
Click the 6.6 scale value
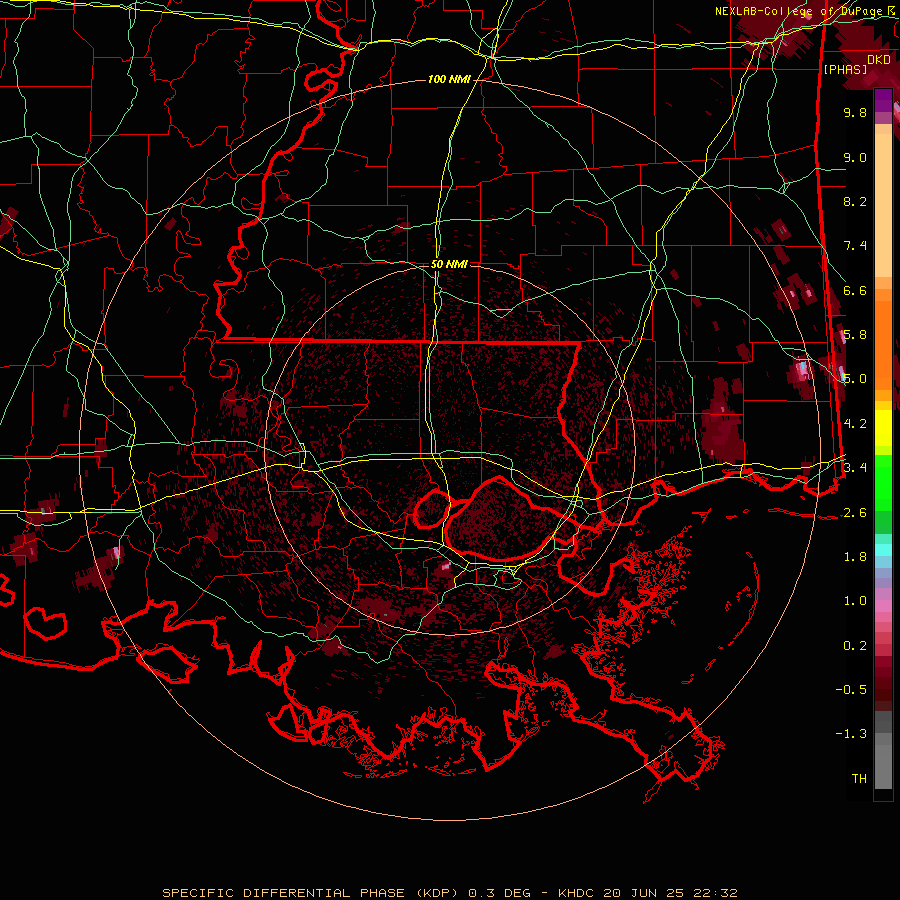(855, 290)
